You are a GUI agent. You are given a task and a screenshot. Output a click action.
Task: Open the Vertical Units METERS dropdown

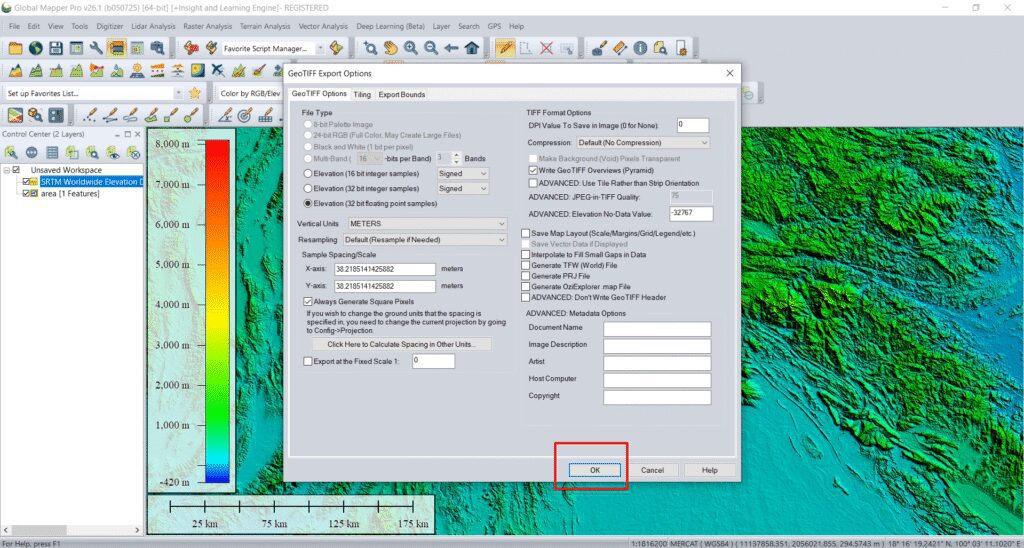pyautogui.click(x=428, y=224)
